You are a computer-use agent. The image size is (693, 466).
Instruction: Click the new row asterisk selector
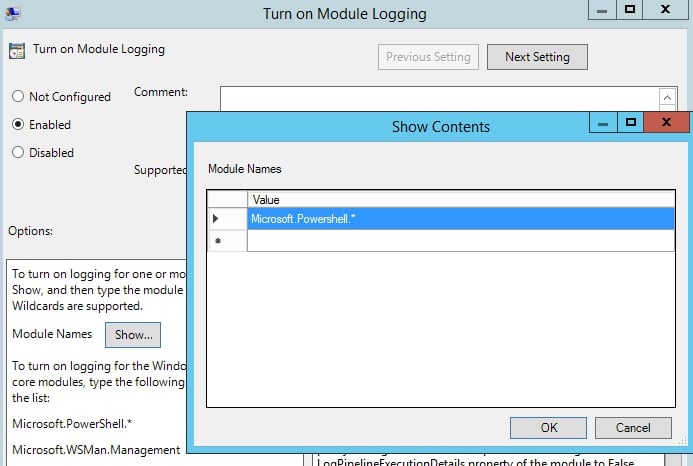coord(227,241)
